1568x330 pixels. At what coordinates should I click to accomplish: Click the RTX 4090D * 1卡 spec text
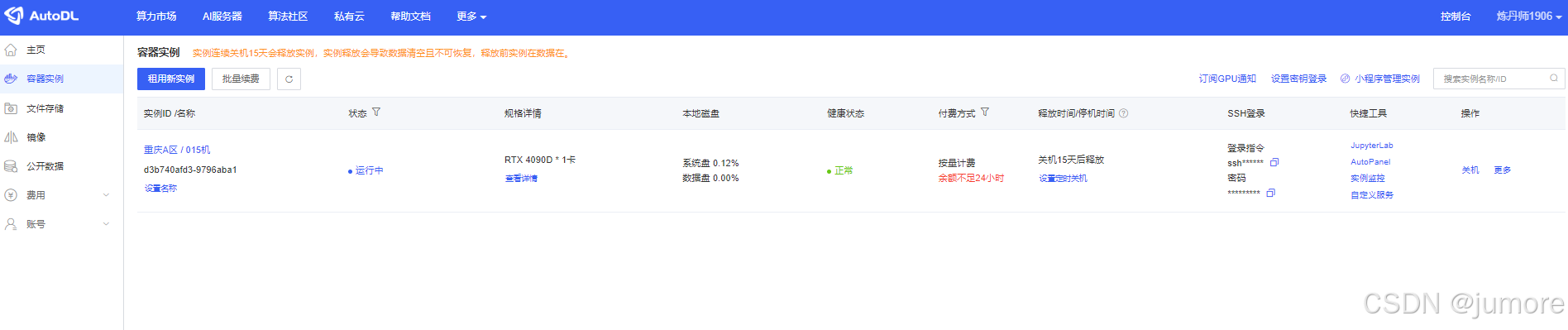tap(540, 160)
